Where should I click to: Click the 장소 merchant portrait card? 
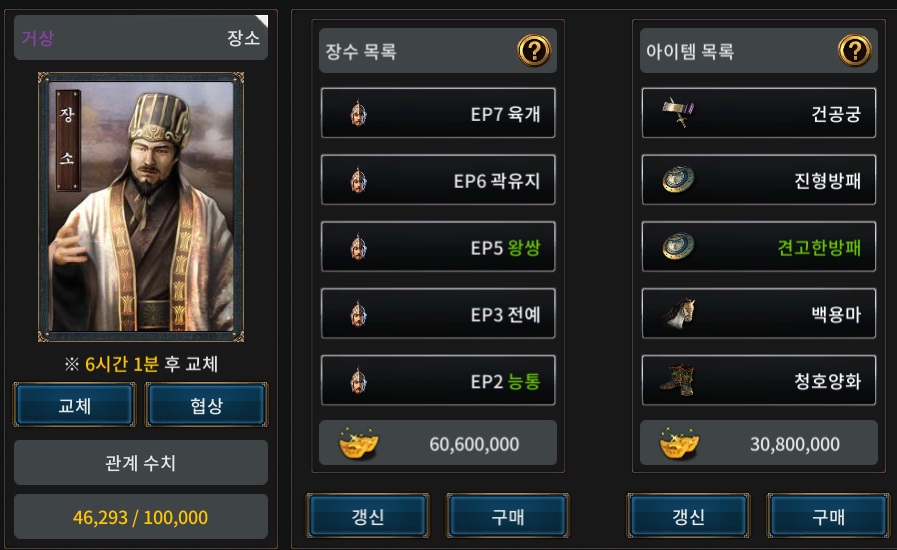[x=141, y=207]
